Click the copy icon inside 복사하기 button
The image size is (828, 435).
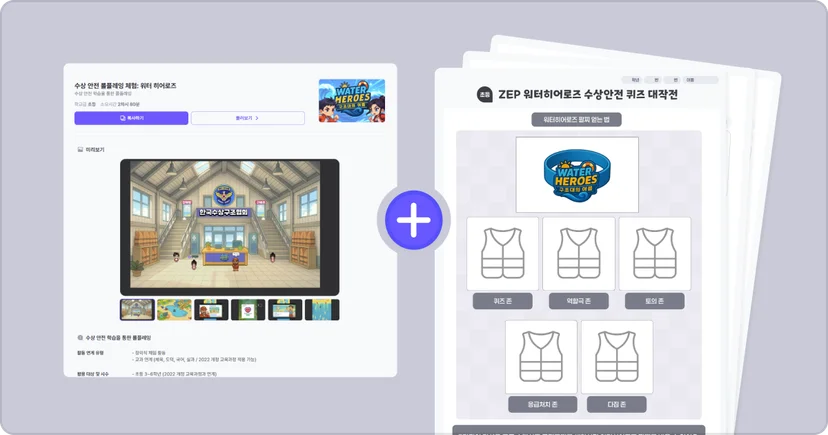pyautogui.click(x=123, y=118)
